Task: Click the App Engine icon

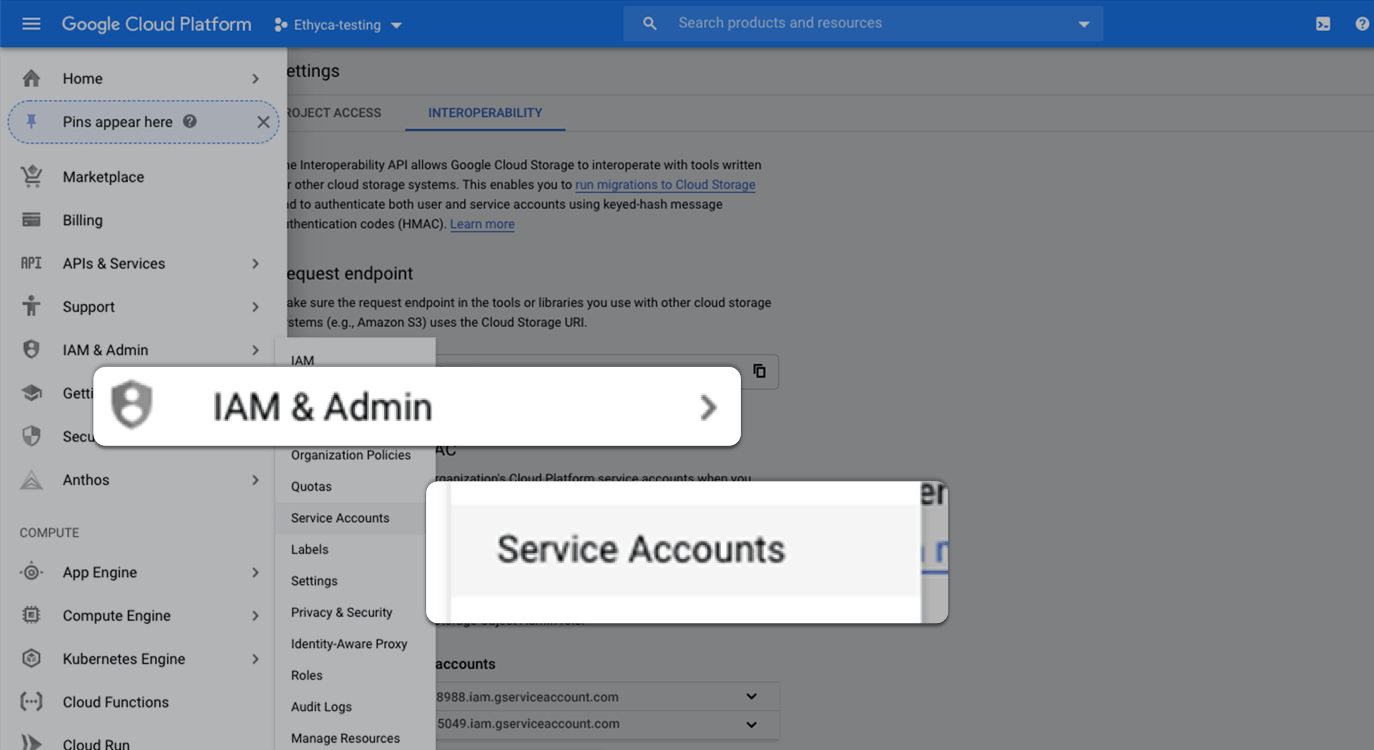Action: pyautogui.click(x=32, y=572)
